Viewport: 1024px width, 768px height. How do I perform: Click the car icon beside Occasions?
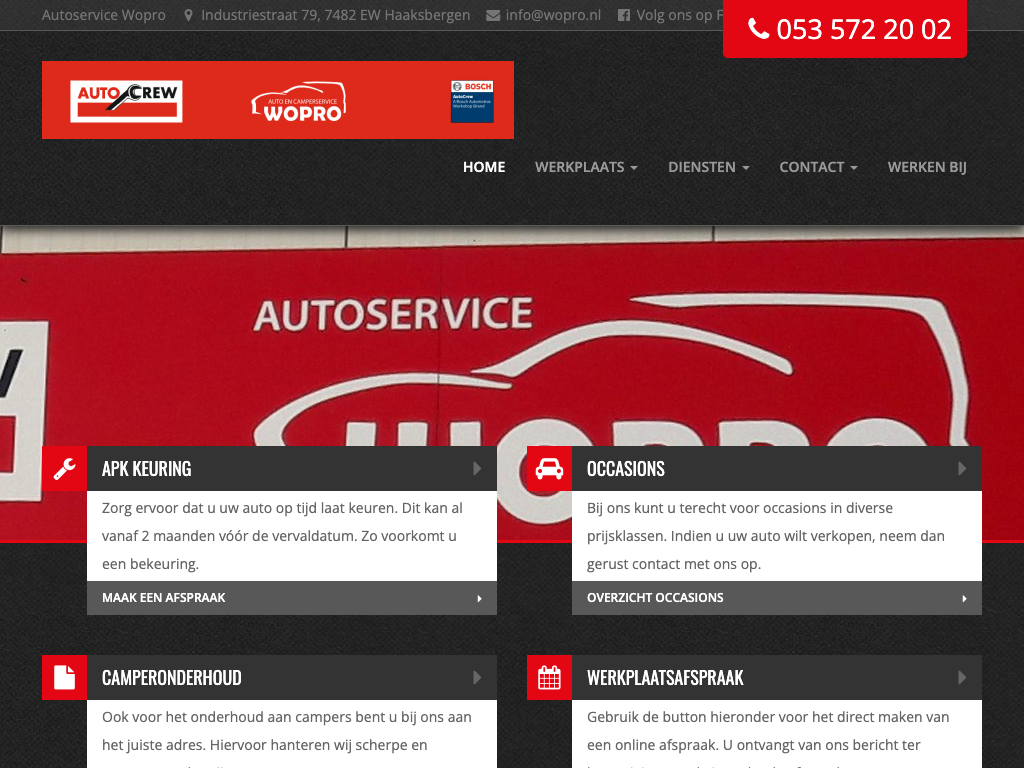(x=549, y=468)
